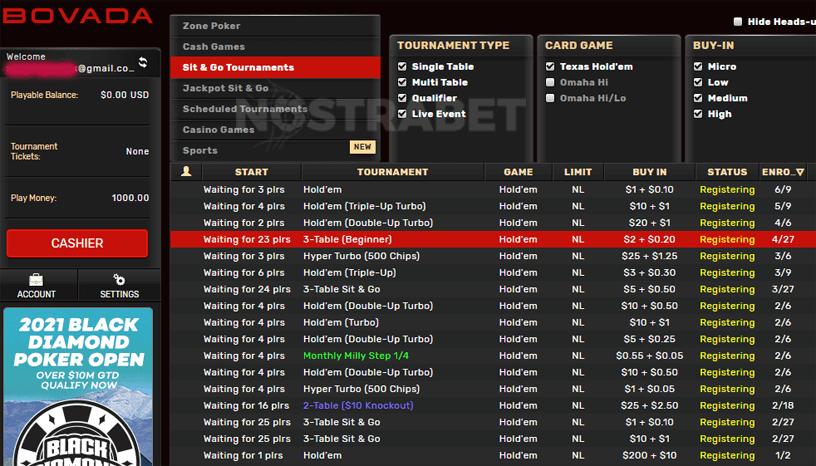816x466 pixels.
Task: Sort by player icon column header
Action: (186, 171)
